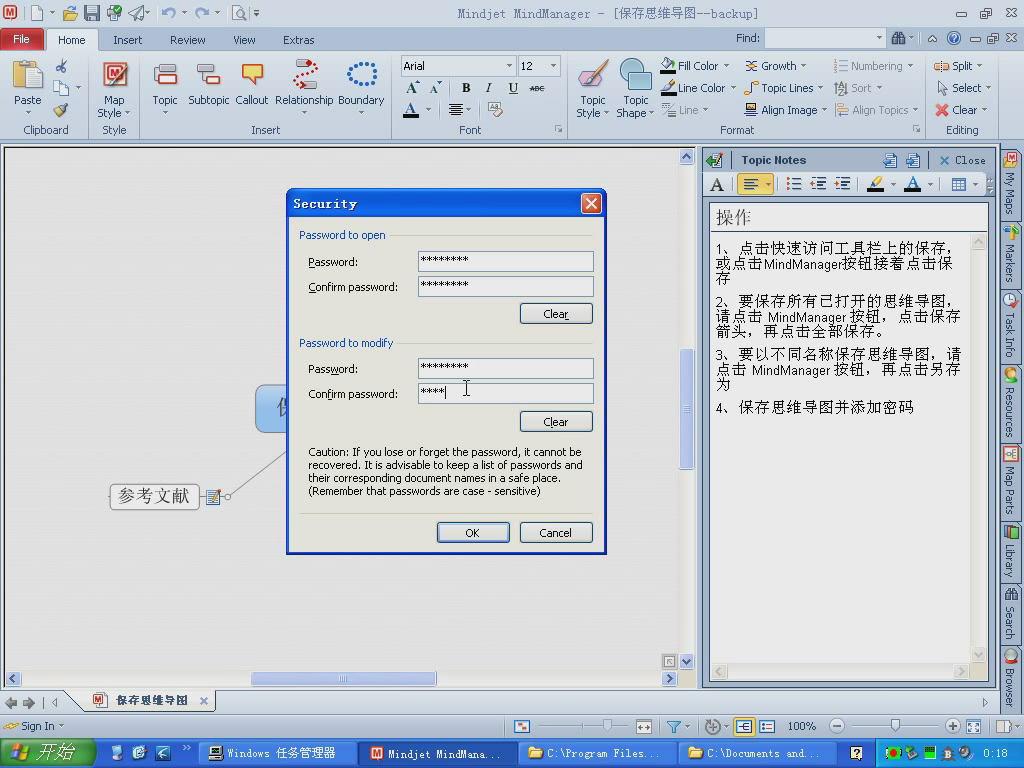1024x768 pixels.
Task: Click the Confirm password field under Password to modify
Action: coord(505,393)
